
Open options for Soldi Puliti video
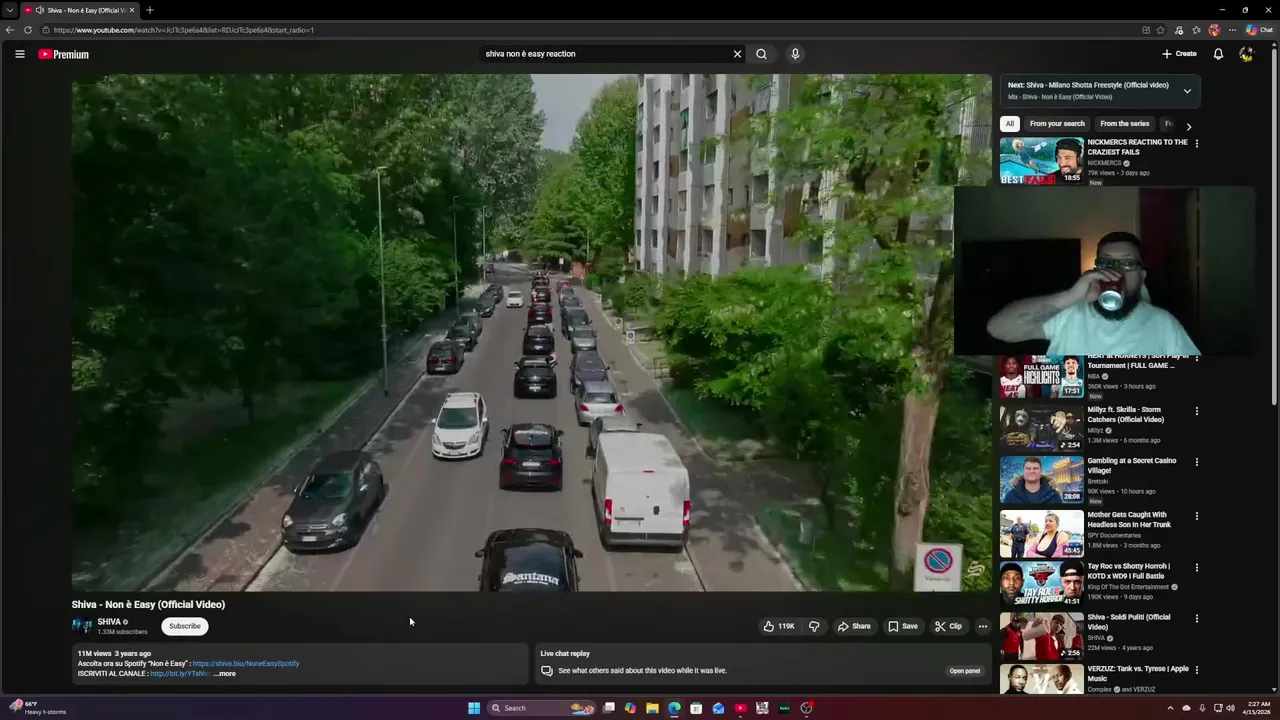coord(1196,618)
